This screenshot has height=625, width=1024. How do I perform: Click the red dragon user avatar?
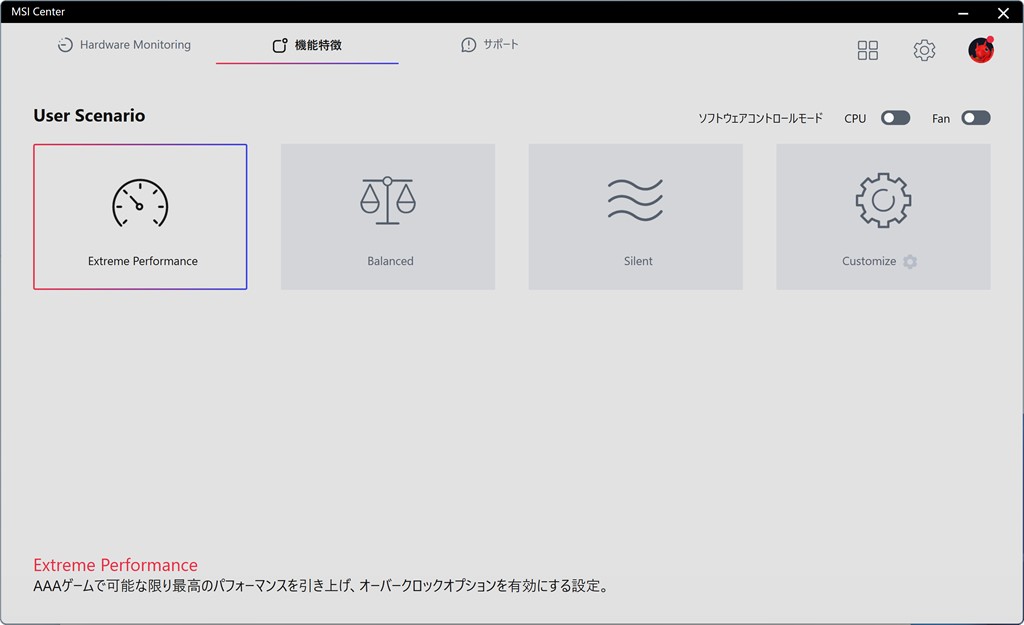(x=980, y=50)
